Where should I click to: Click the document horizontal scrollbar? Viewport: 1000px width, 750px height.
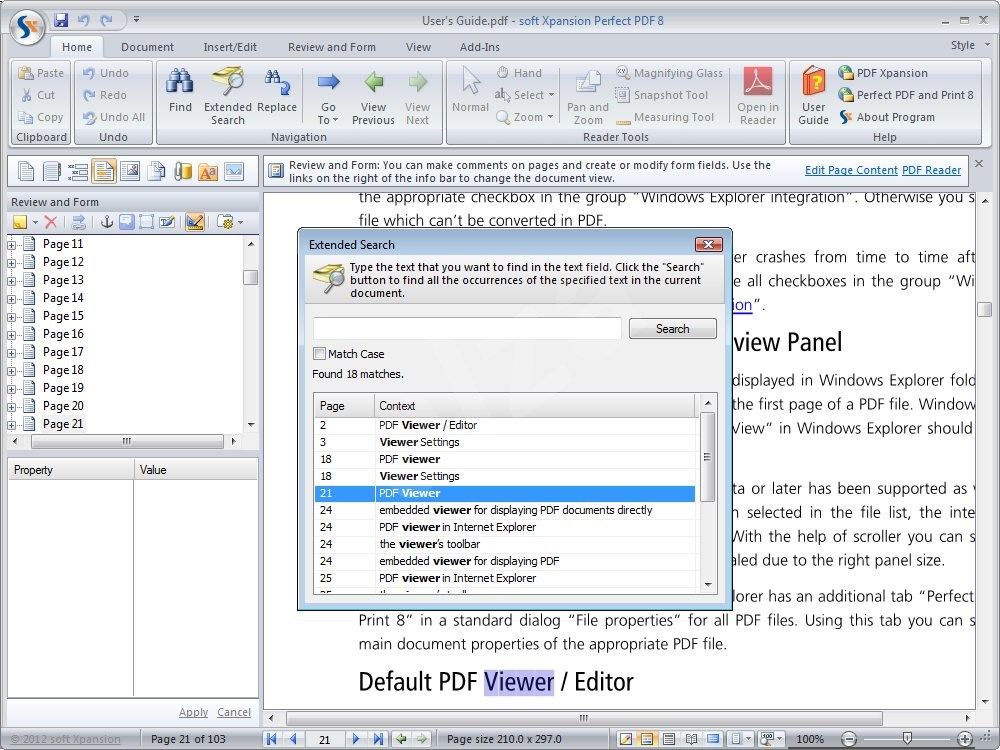point(584,718)
